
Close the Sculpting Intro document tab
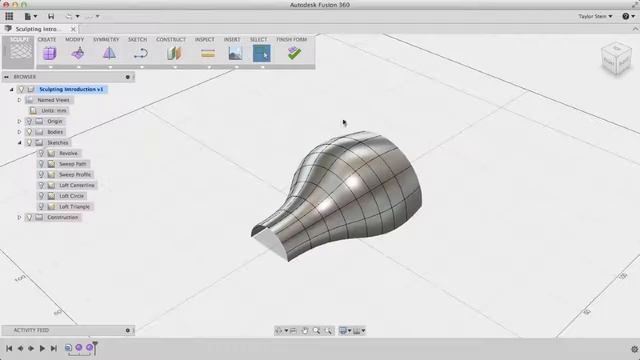[x=73, y=29]
